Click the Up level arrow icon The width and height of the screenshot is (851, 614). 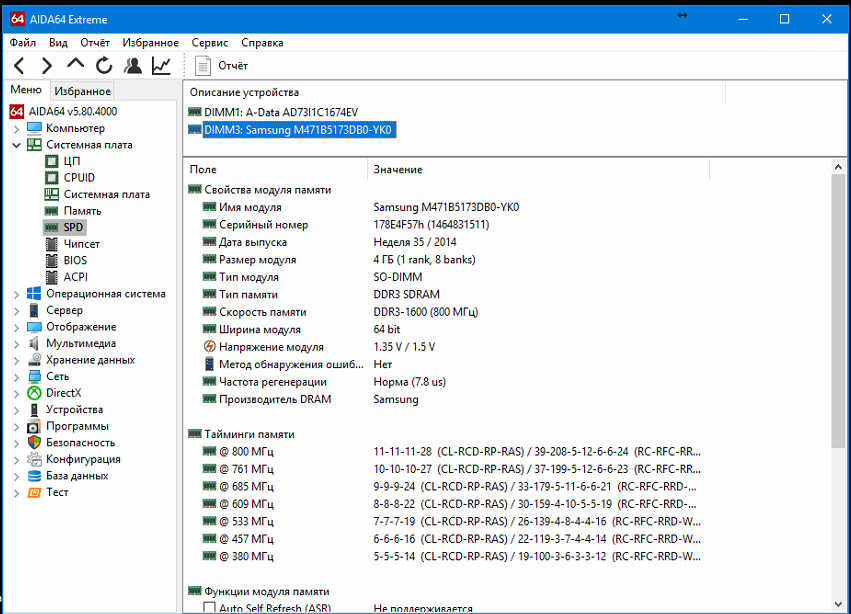point(76,65)
